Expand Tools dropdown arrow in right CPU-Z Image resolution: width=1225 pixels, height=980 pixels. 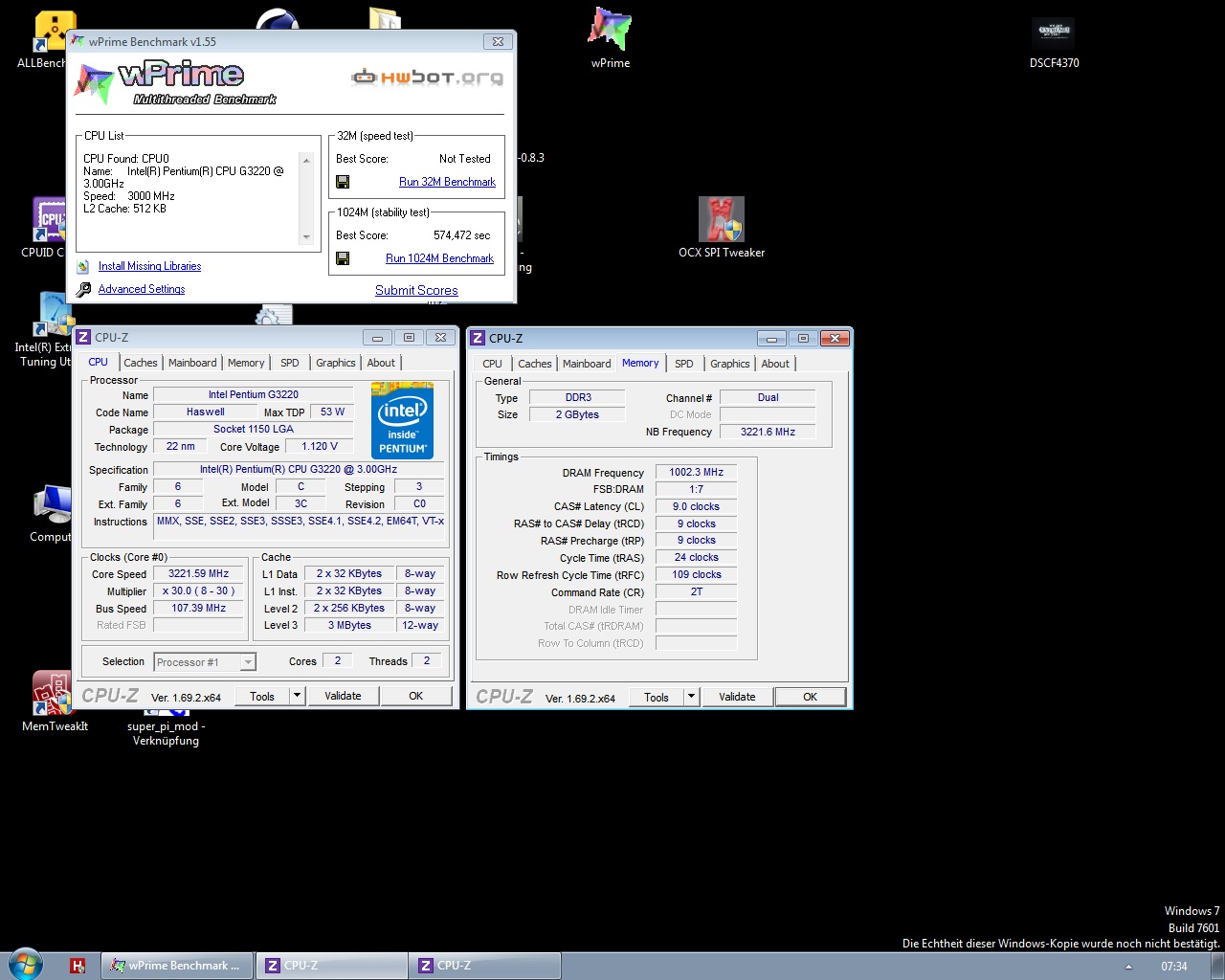tap(692, 697)
